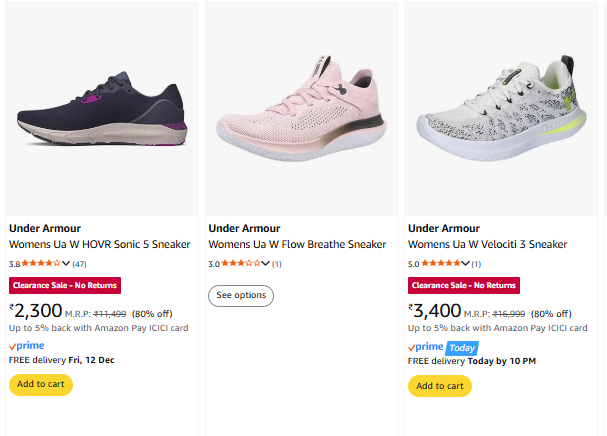
Task: Click Velociti 3 five-star rating icons
Action: click(441, 264)
